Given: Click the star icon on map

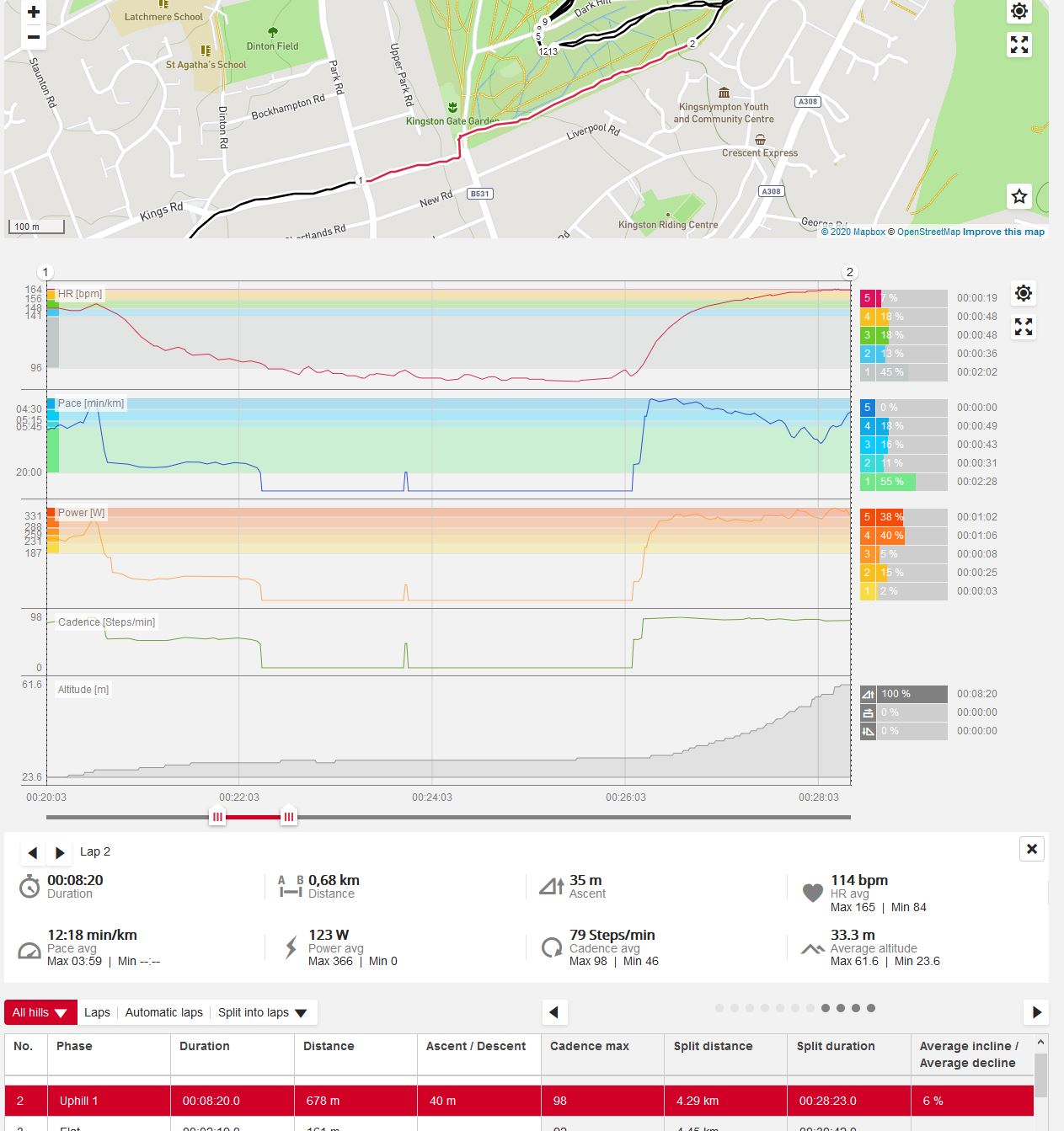Looking at the screenshot, I should (1019, 196).
